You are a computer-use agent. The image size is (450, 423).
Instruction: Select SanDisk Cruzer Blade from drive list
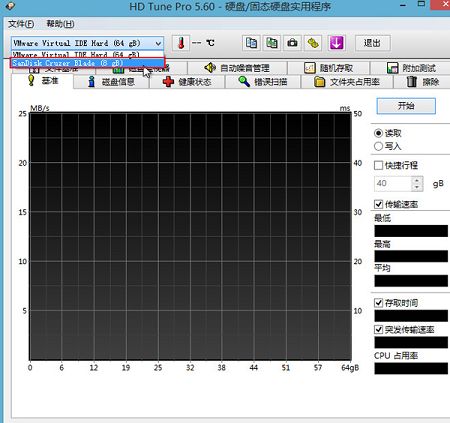(87, 63)
